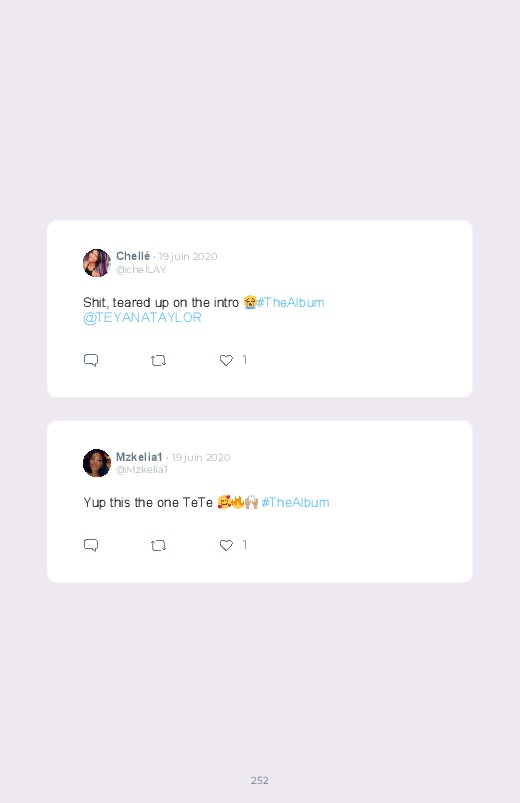Click the 19 juin 2020 date on Mzkelia1's tweet
The width and height of the screenshot is (520, 803).
click(x=201, y=457)
